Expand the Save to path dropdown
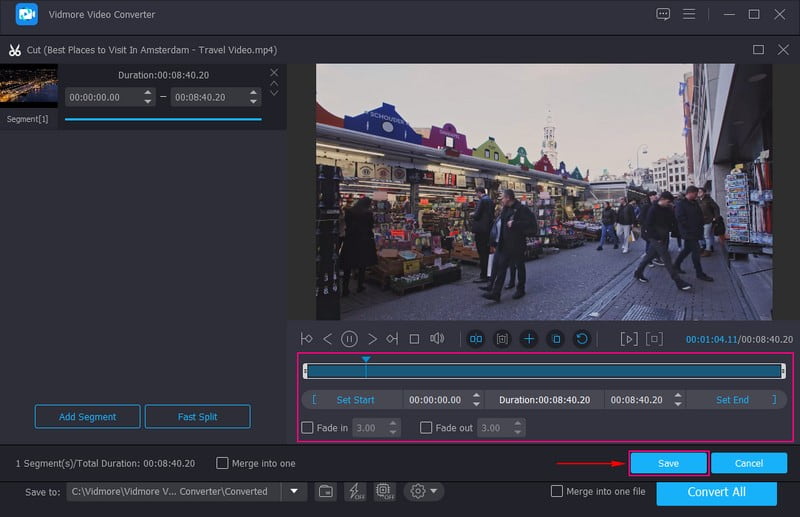Screen dimensions: 800x517 click(294, 491)
